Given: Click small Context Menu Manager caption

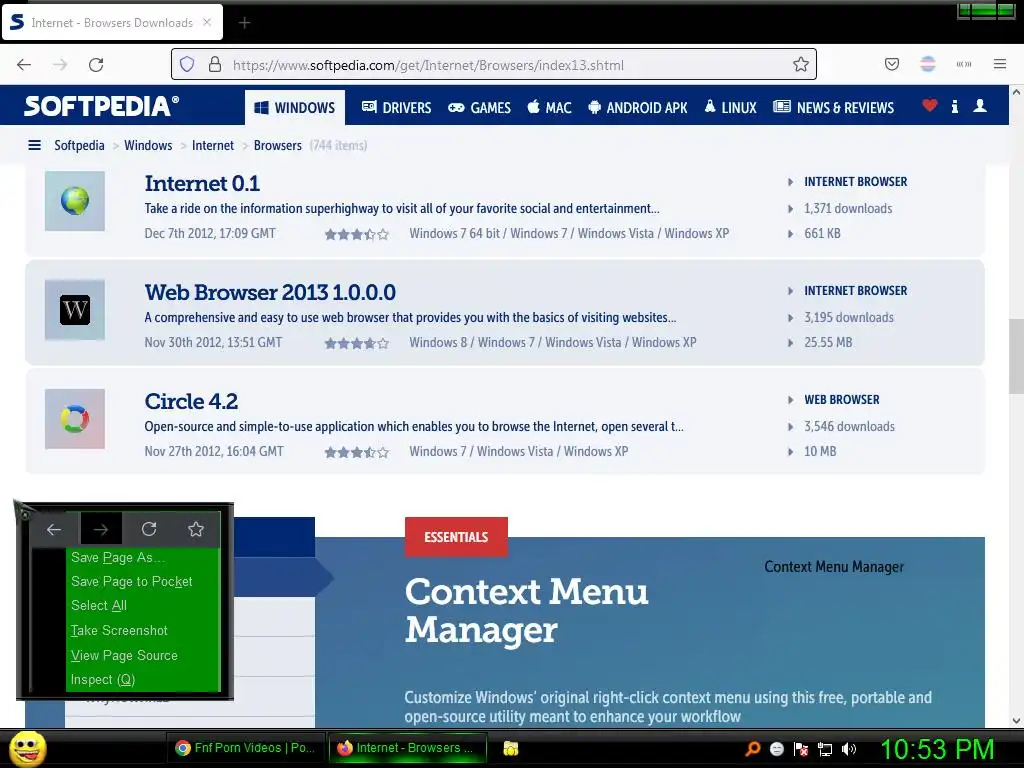Looking at the screenshot, I should (x=834, y=567).
